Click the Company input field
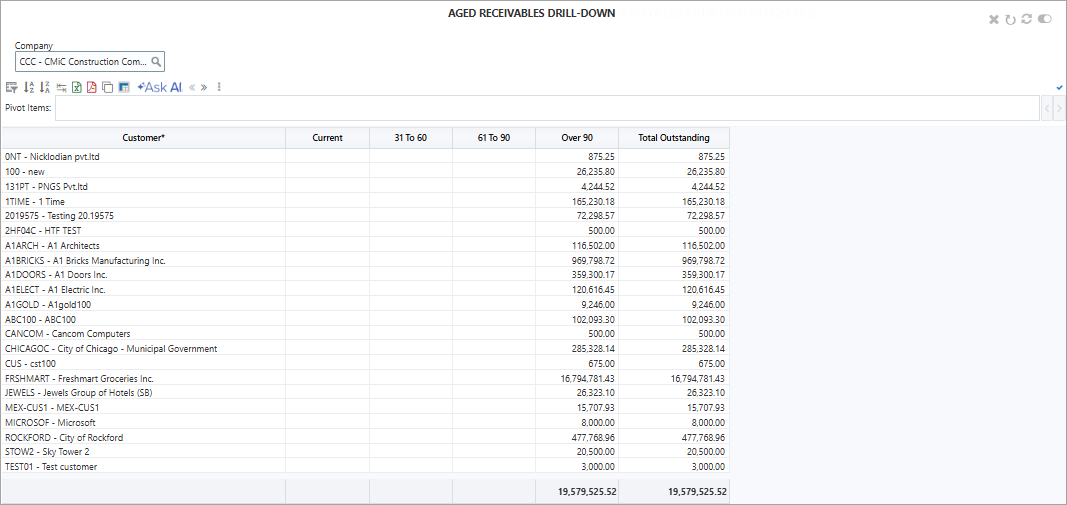This screenshot has height=505, width=1067. click(x=89, y=62)
